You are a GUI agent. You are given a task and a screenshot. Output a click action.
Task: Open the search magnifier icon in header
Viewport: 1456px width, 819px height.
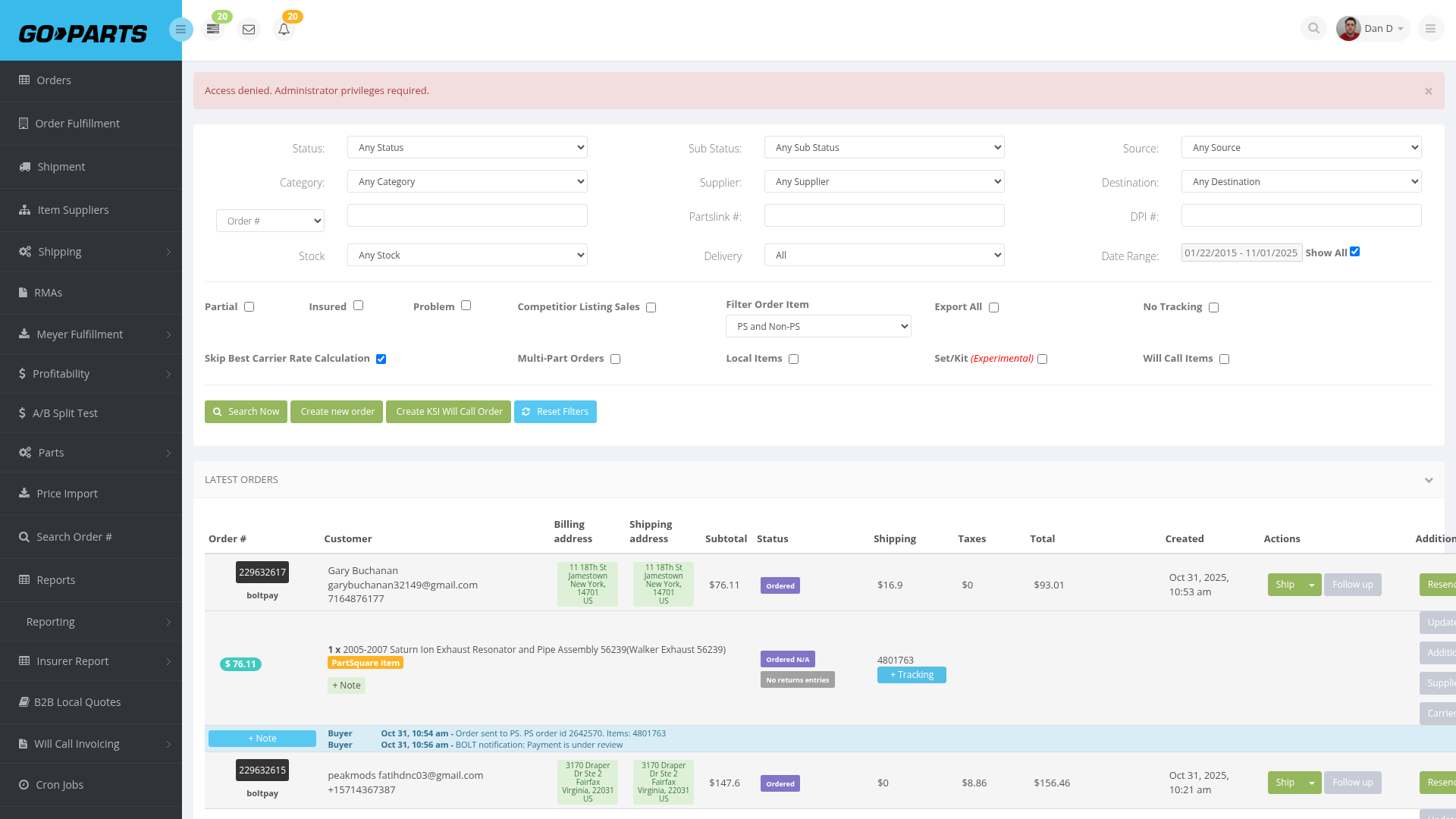(x=1313, y=29)
